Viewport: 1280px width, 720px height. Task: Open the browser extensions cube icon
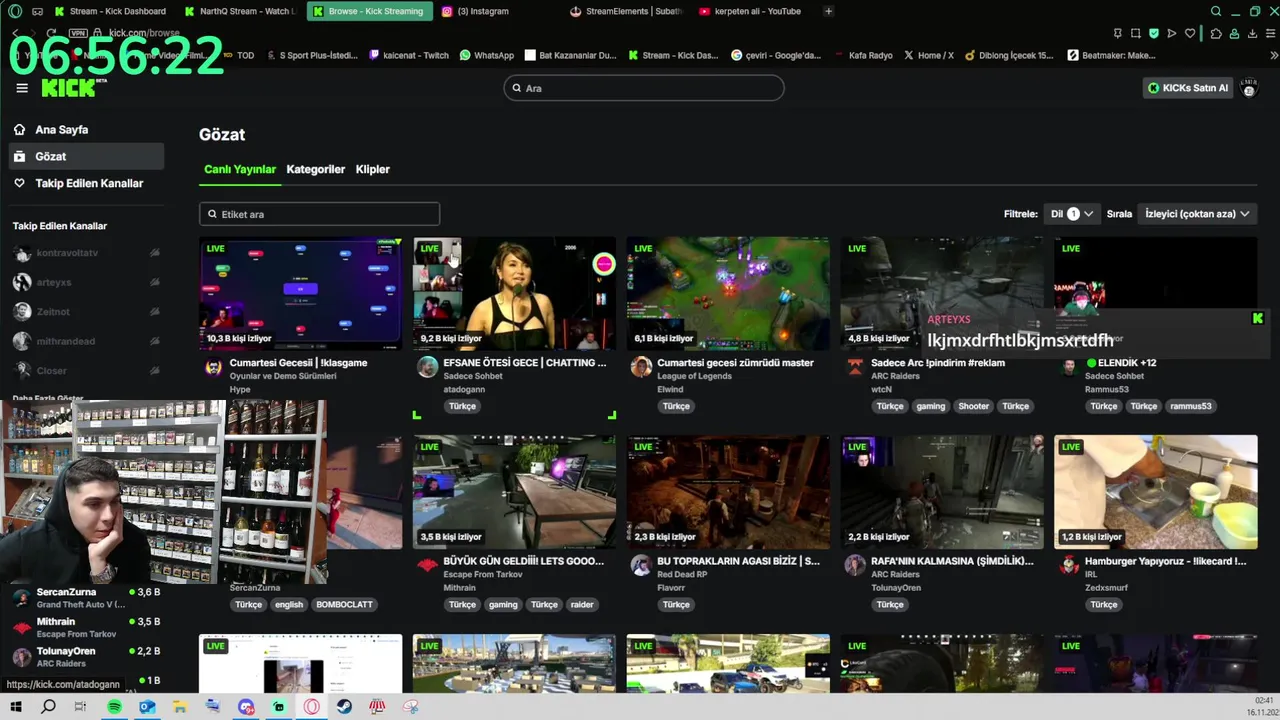pyautogui.click(x=1216, y=34)
